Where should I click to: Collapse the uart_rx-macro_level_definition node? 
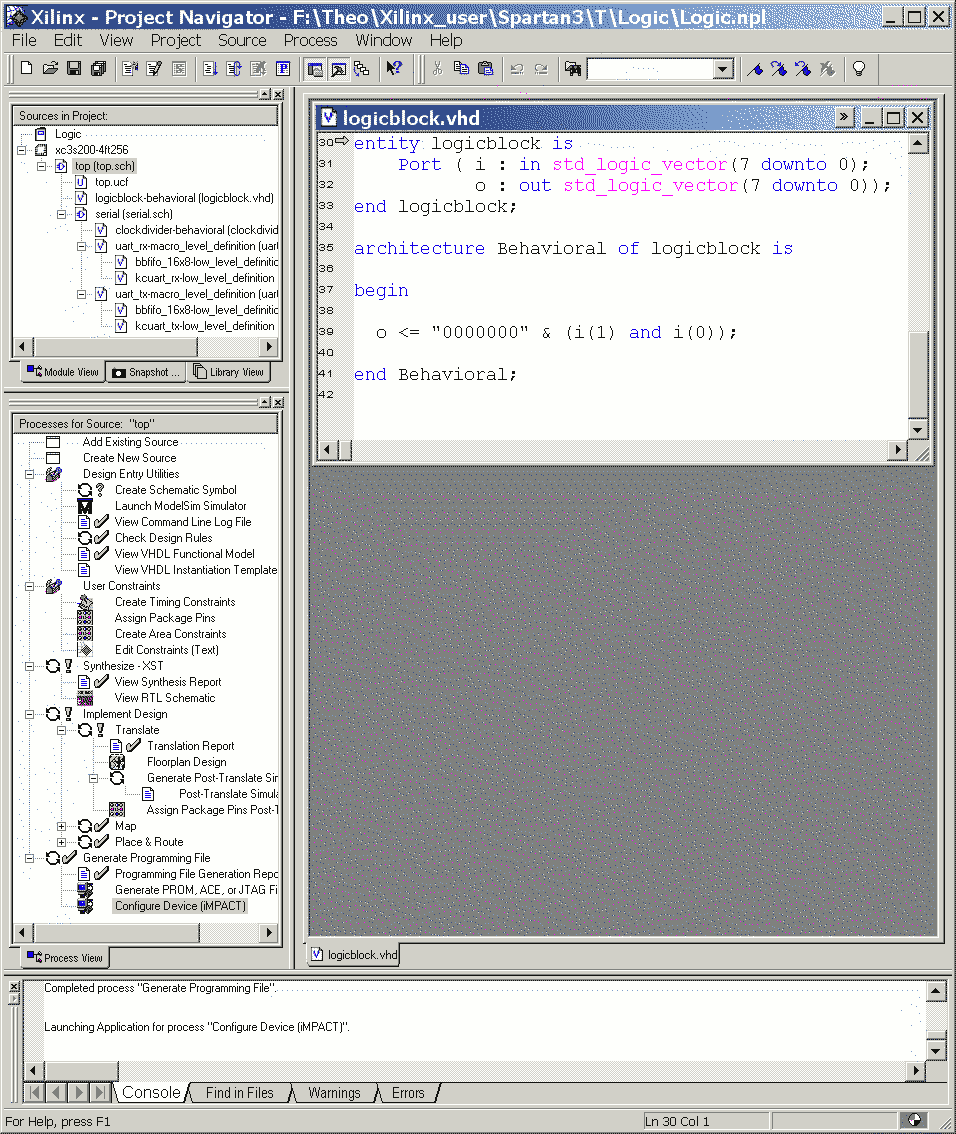[82, 246]
